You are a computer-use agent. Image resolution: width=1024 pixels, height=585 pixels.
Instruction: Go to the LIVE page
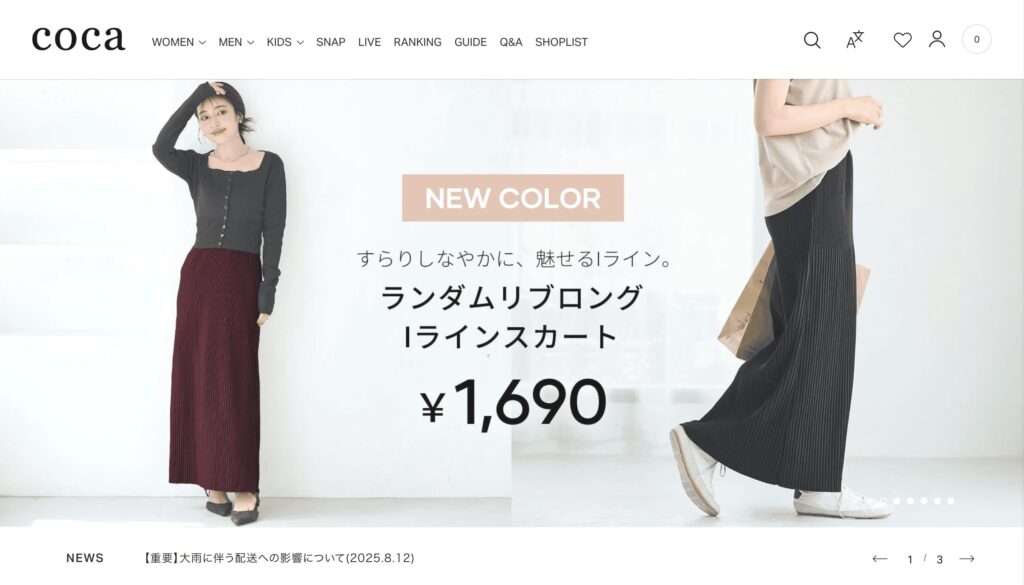click(369, 42)
